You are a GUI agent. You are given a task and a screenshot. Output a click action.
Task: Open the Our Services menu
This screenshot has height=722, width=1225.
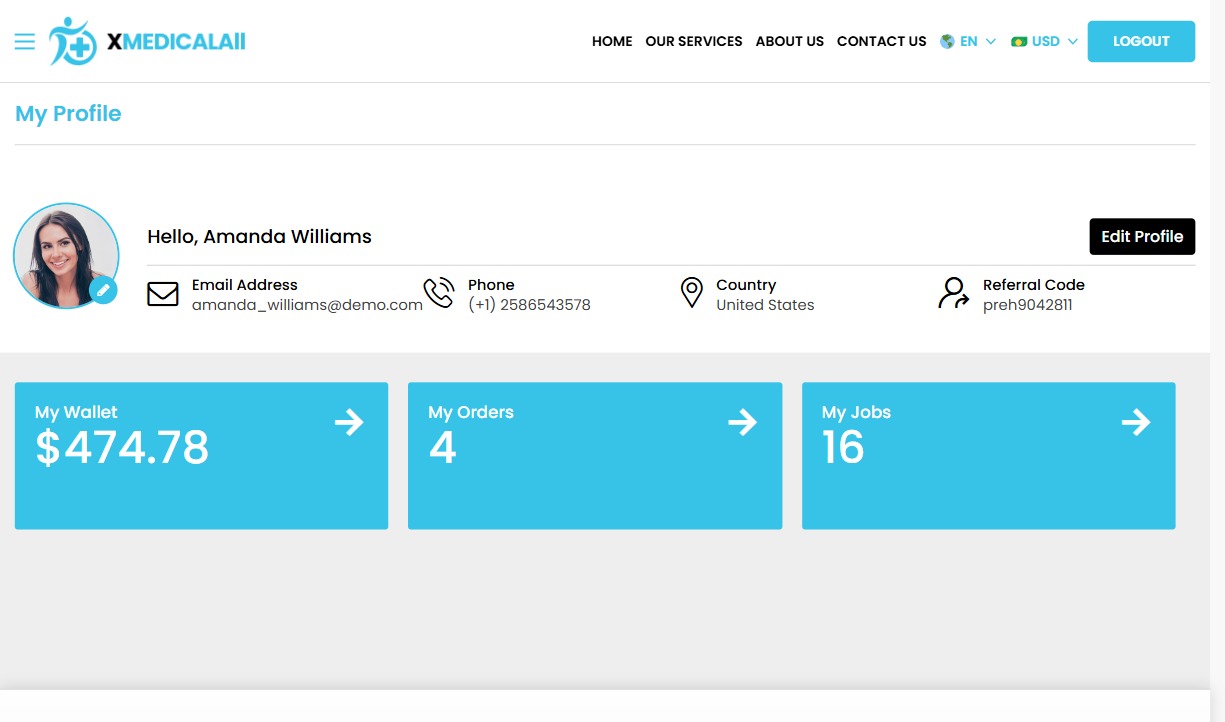pyautogui.click(x=693, y=42)
